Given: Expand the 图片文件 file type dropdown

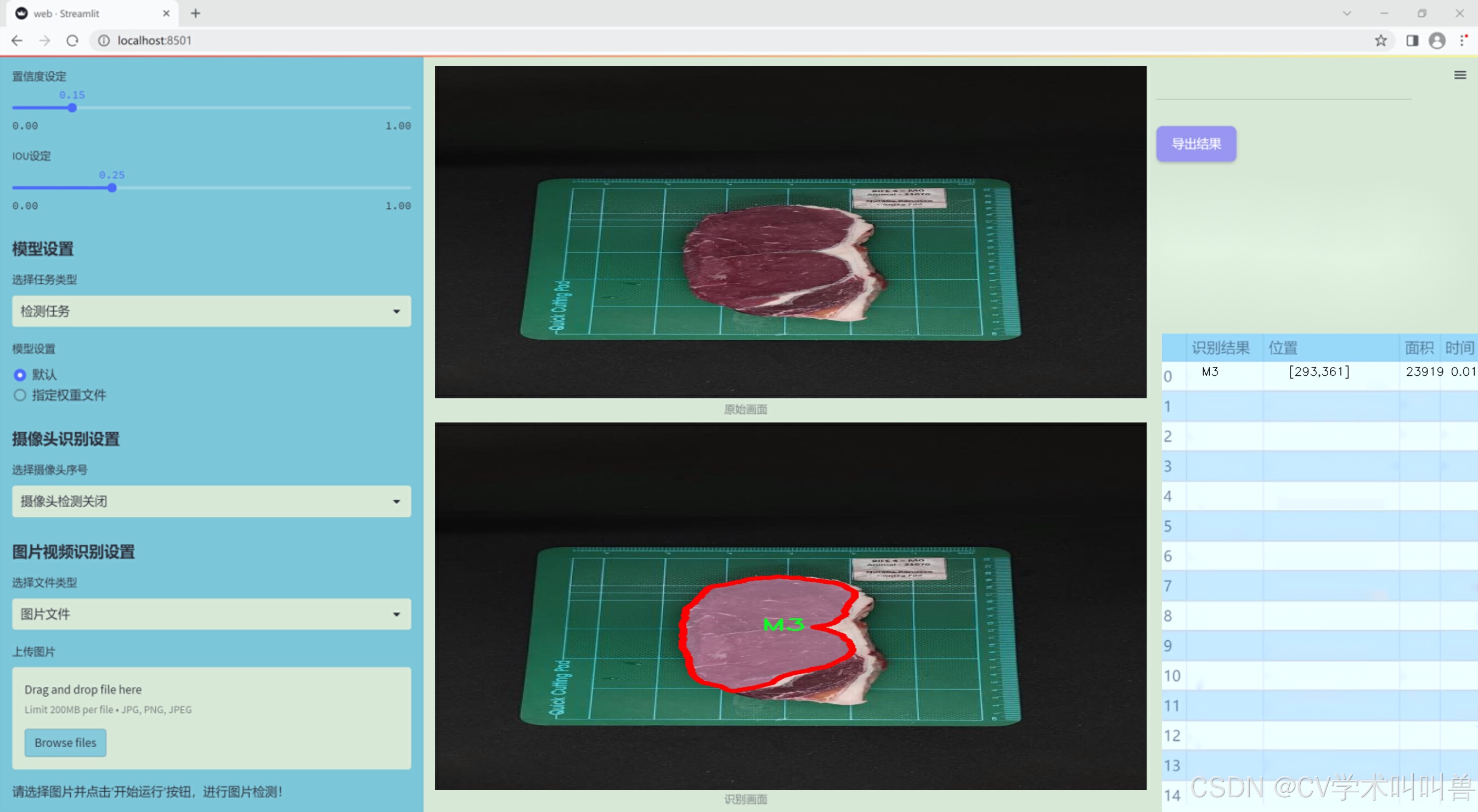Looking at the screenshot, I should [211, 613].
